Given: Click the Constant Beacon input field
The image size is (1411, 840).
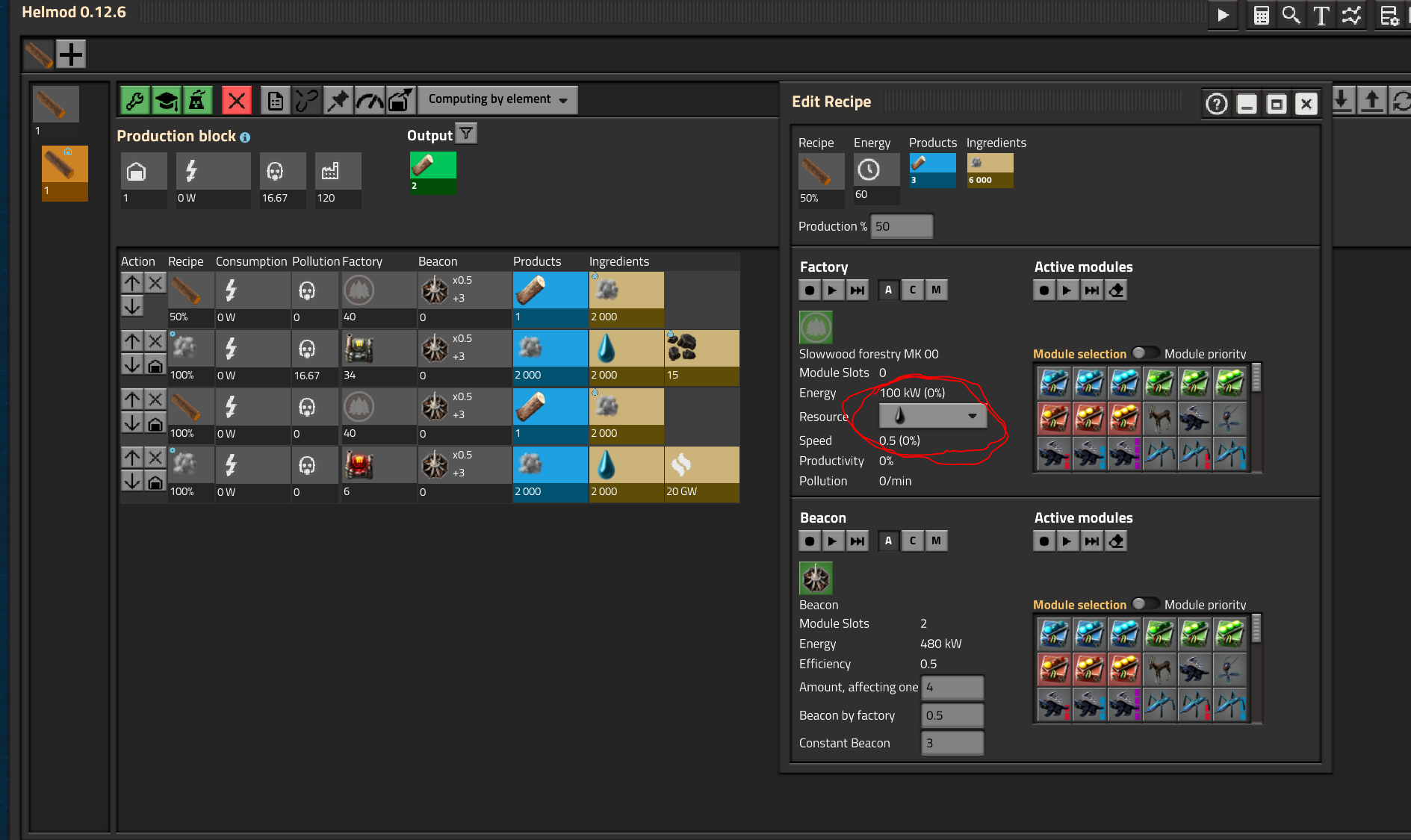Looking at the screenshot, I should pyautogui.click(x=953, y=743).
